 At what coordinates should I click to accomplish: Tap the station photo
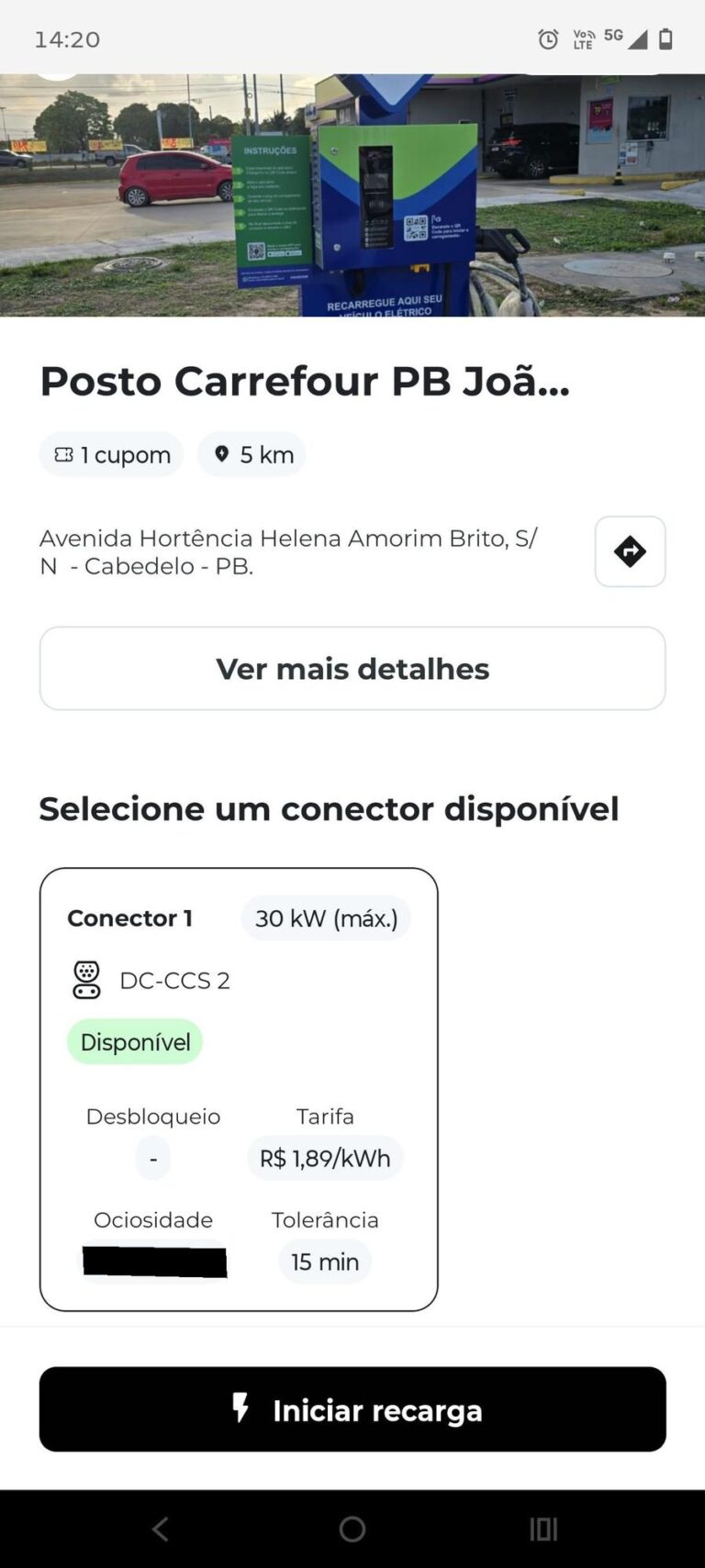tap(352, 195)
